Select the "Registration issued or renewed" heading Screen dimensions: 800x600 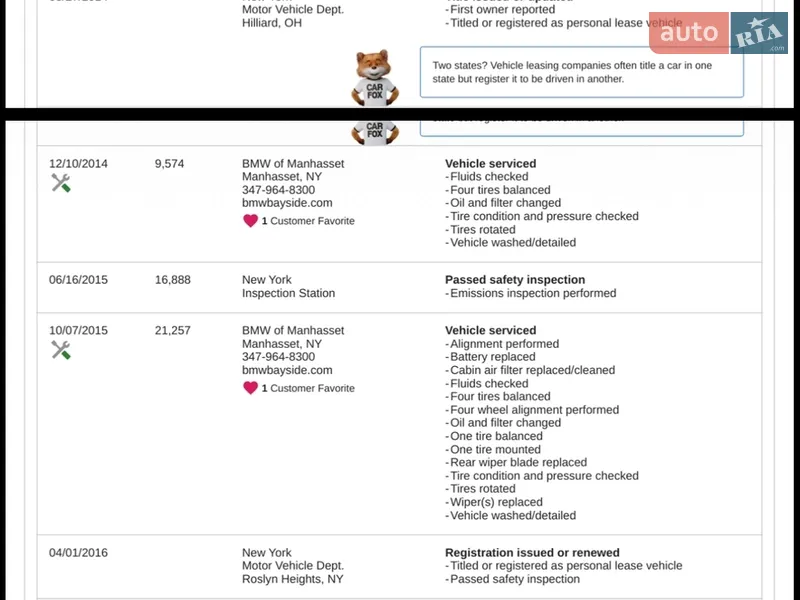(x=532, y=553)
